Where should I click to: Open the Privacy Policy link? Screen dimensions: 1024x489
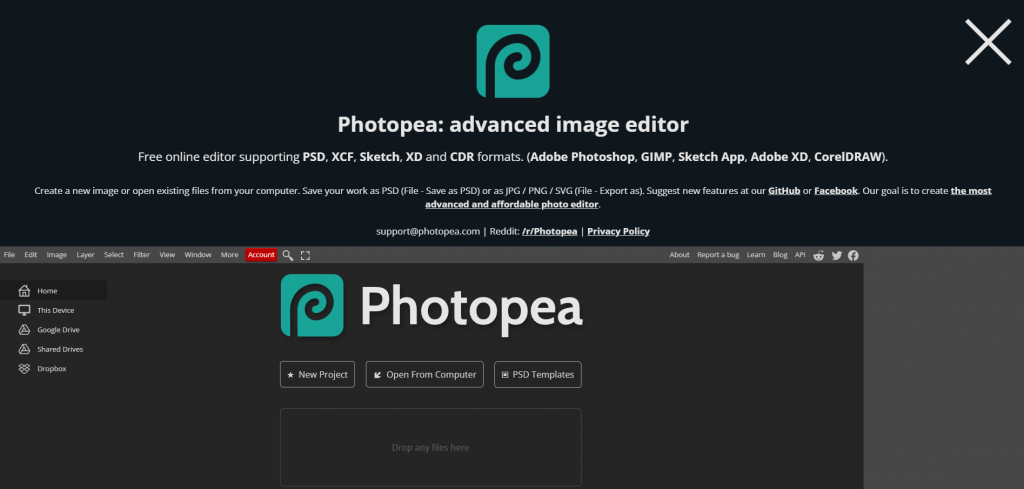pyautogui.click(x=618, y=231)
